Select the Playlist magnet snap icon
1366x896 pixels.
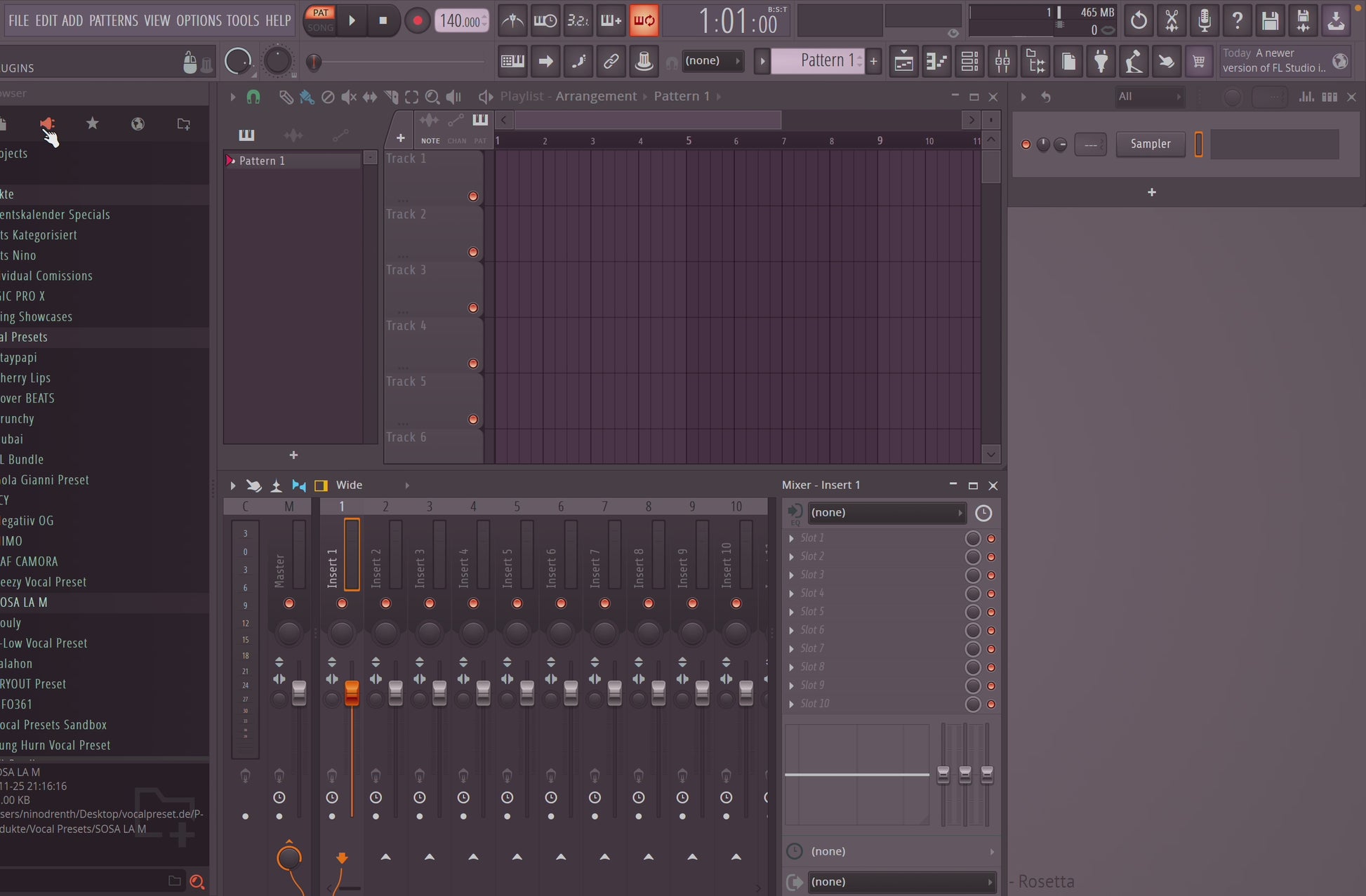pos(253,97)
